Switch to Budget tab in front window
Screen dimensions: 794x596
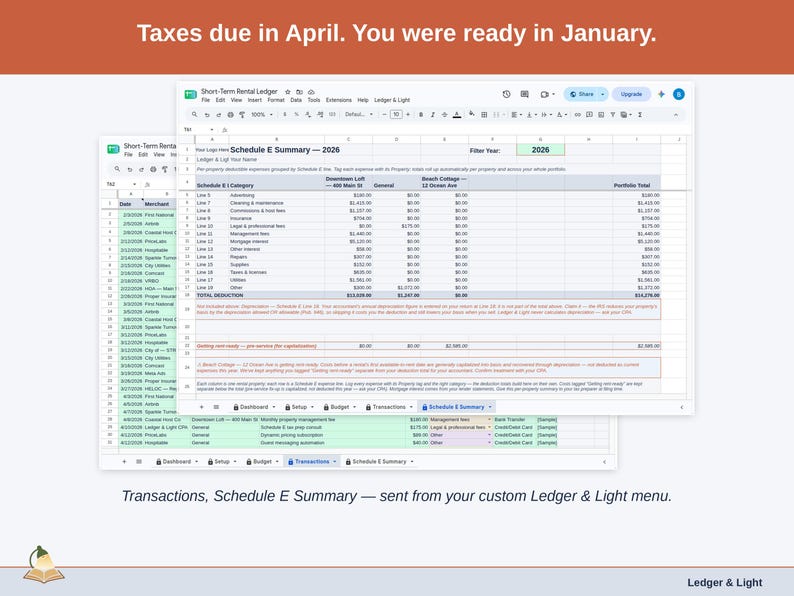click(339, 407)
